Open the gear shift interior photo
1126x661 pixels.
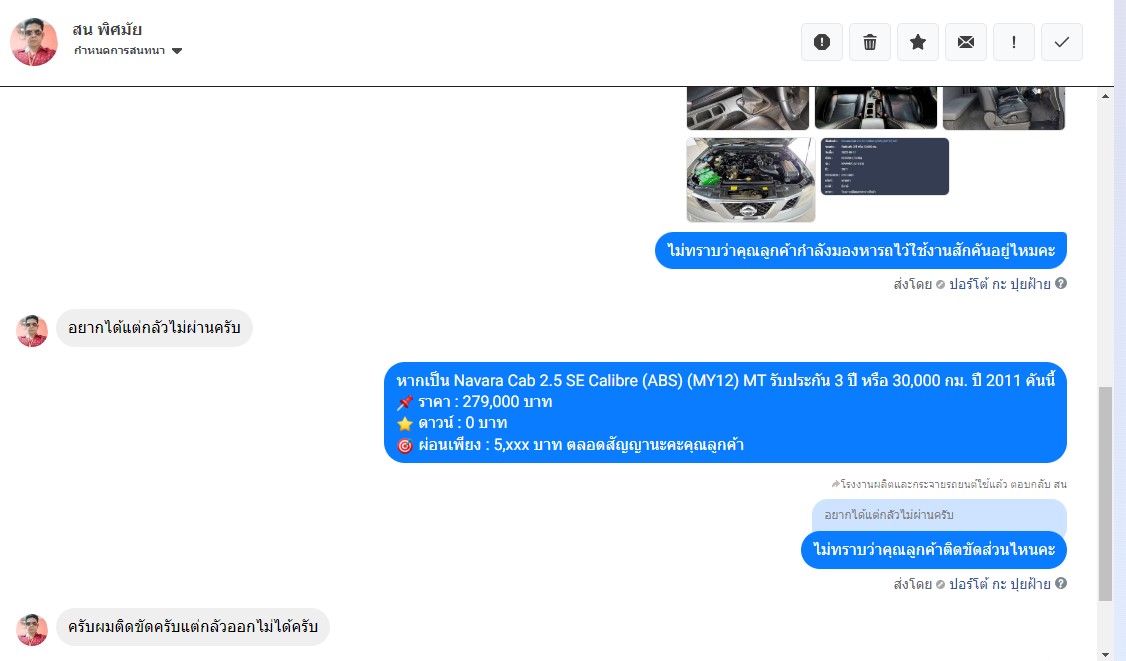pos(748,108)
